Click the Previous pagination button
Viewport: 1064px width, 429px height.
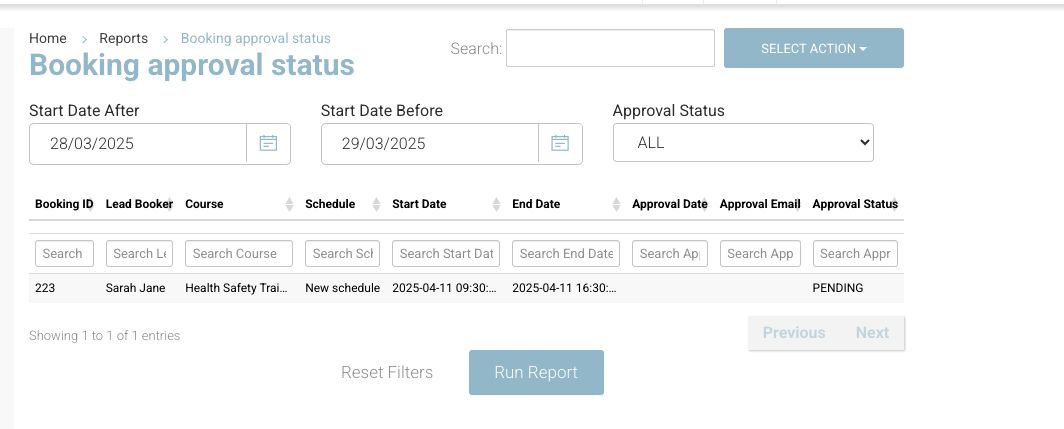[x=794, y=333]
